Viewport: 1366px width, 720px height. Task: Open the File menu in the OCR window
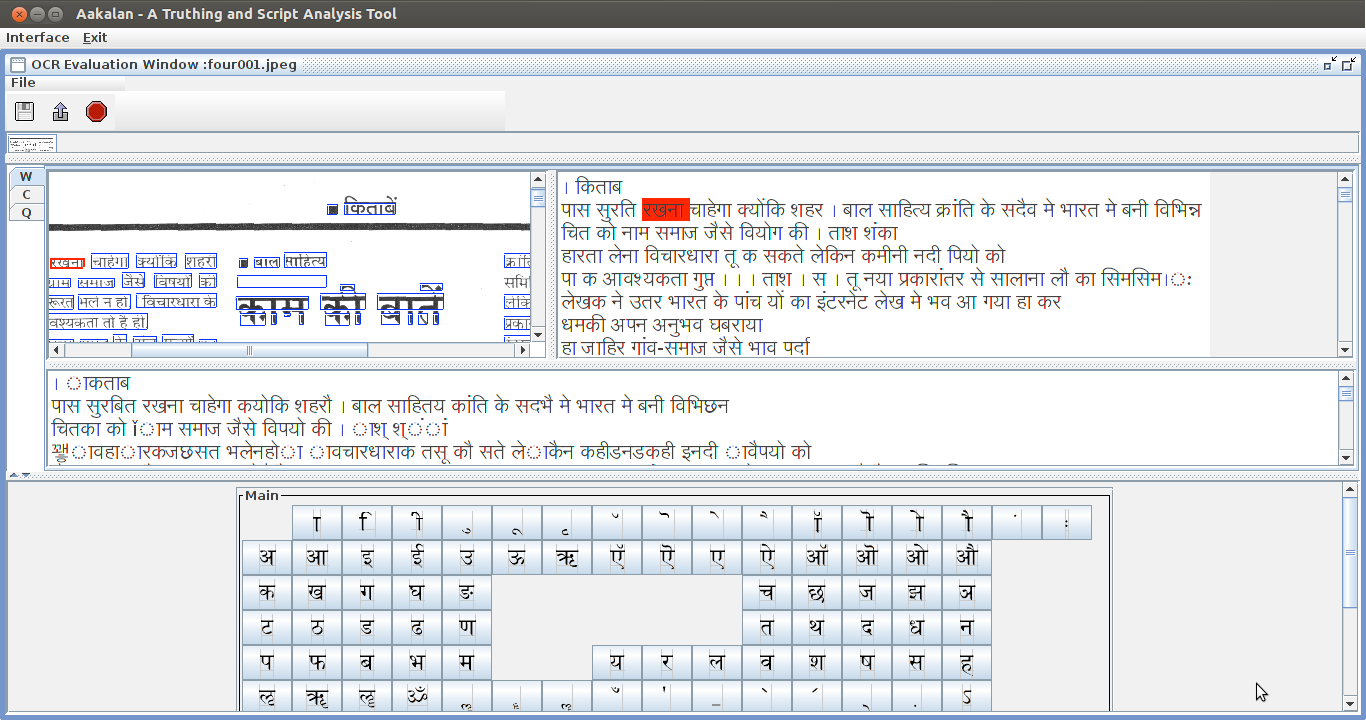22,82
